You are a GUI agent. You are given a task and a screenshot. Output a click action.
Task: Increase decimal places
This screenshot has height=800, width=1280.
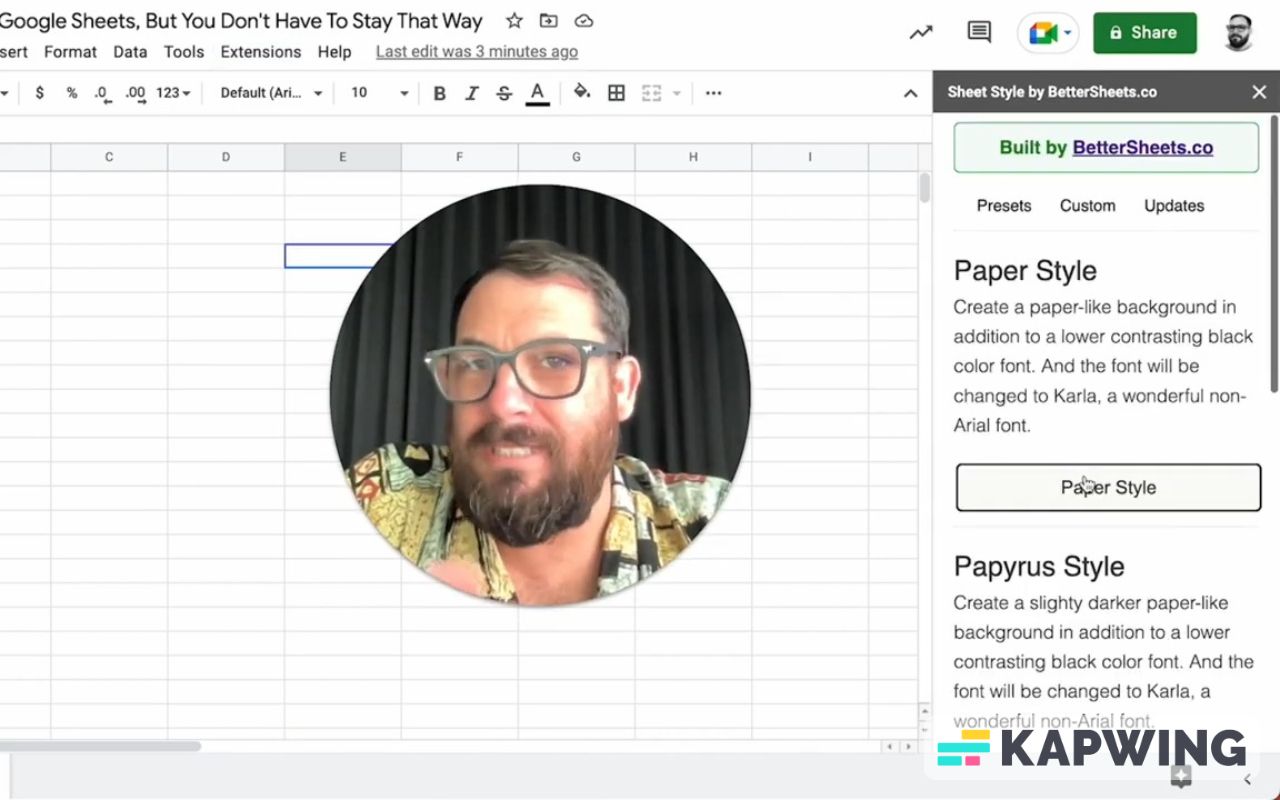(136, 93)
